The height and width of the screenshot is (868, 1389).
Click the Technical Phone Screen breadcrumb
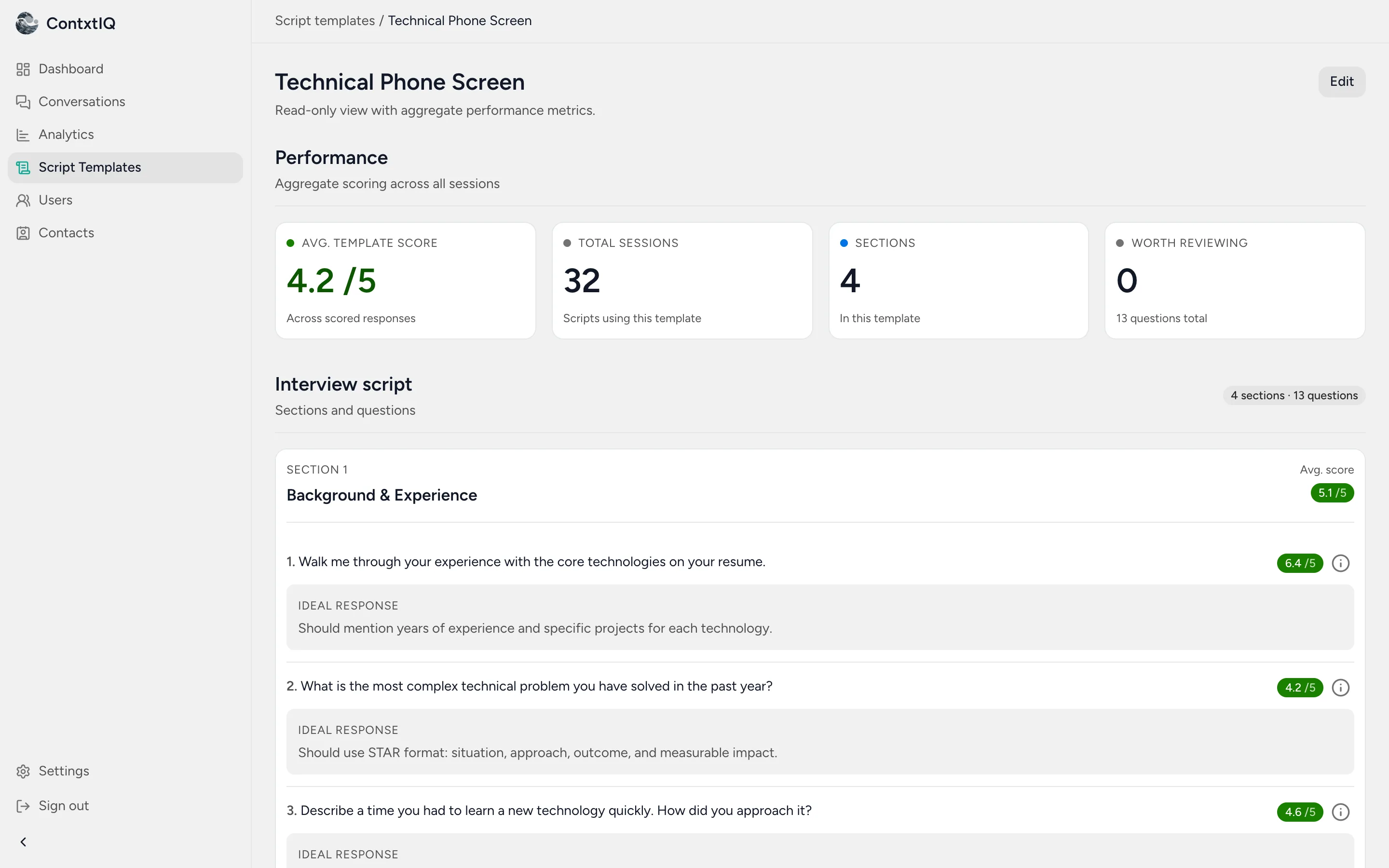pyautogui.click(x=460, y=21)
